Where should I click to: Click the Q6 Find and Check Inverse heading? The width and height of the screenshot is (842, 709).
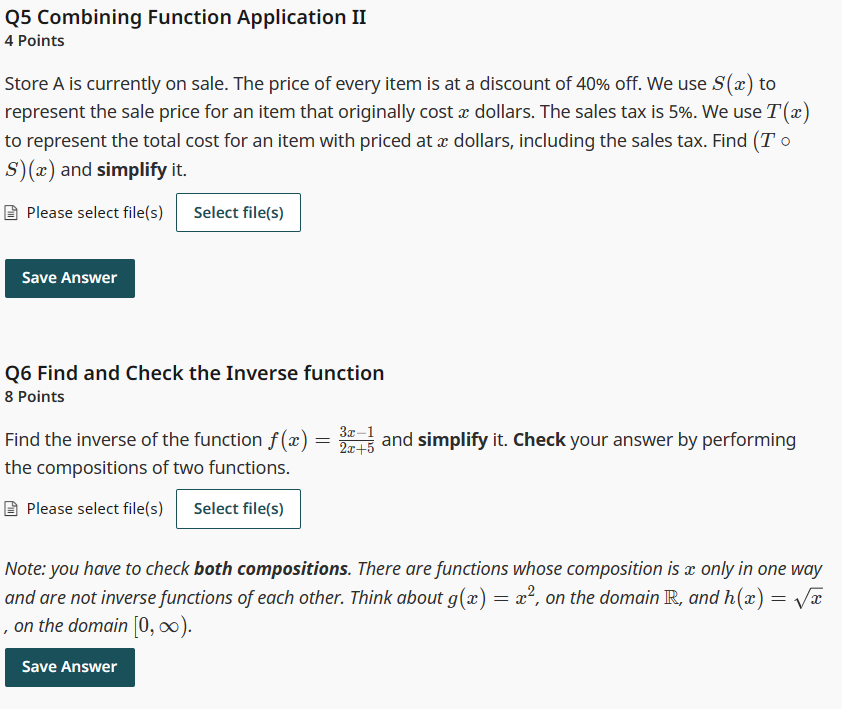click(x=194, y=372)
